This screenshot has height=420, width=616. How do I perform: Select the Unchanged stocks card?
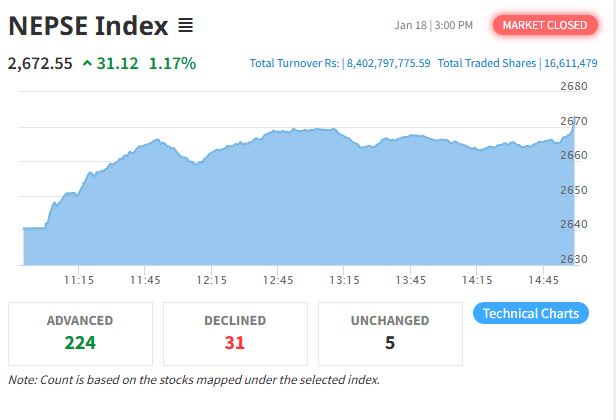[390, 333]
